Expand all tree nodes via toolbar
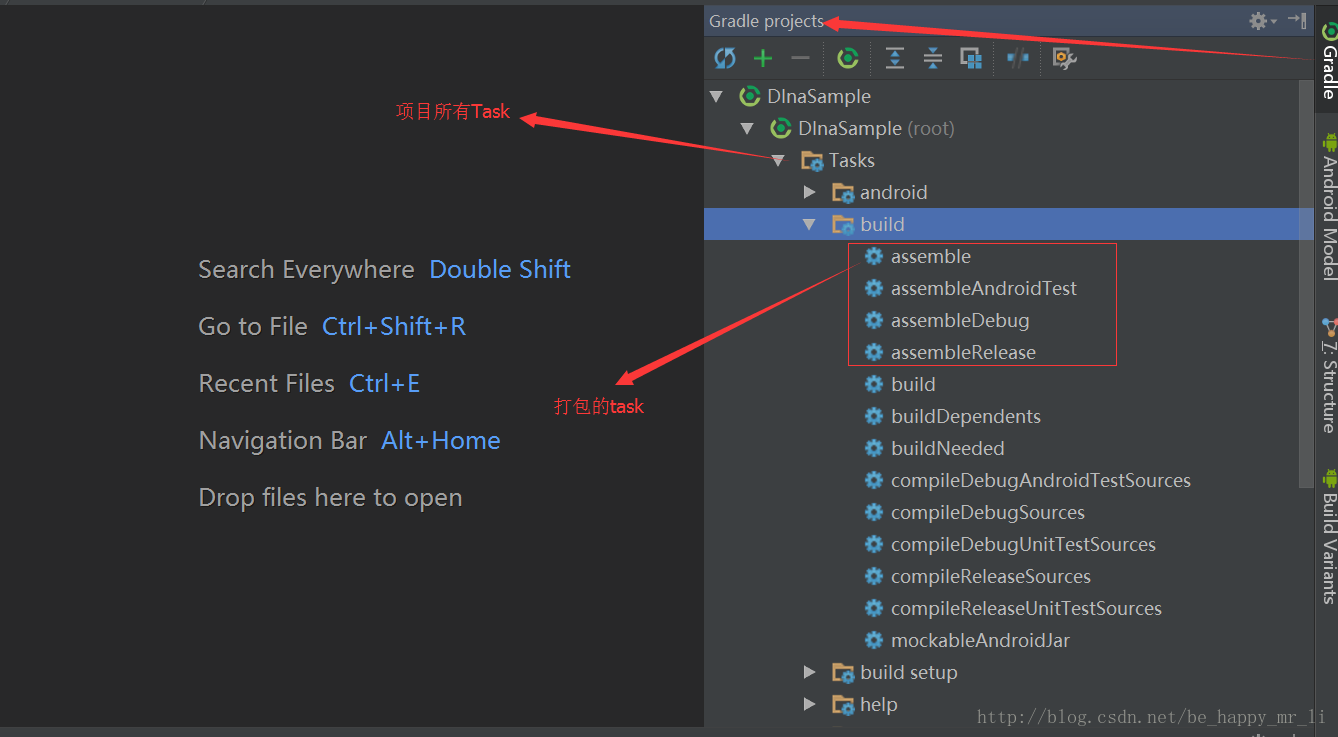The height and width of the screenshot is (737, 1338). (x=895, y=59)
